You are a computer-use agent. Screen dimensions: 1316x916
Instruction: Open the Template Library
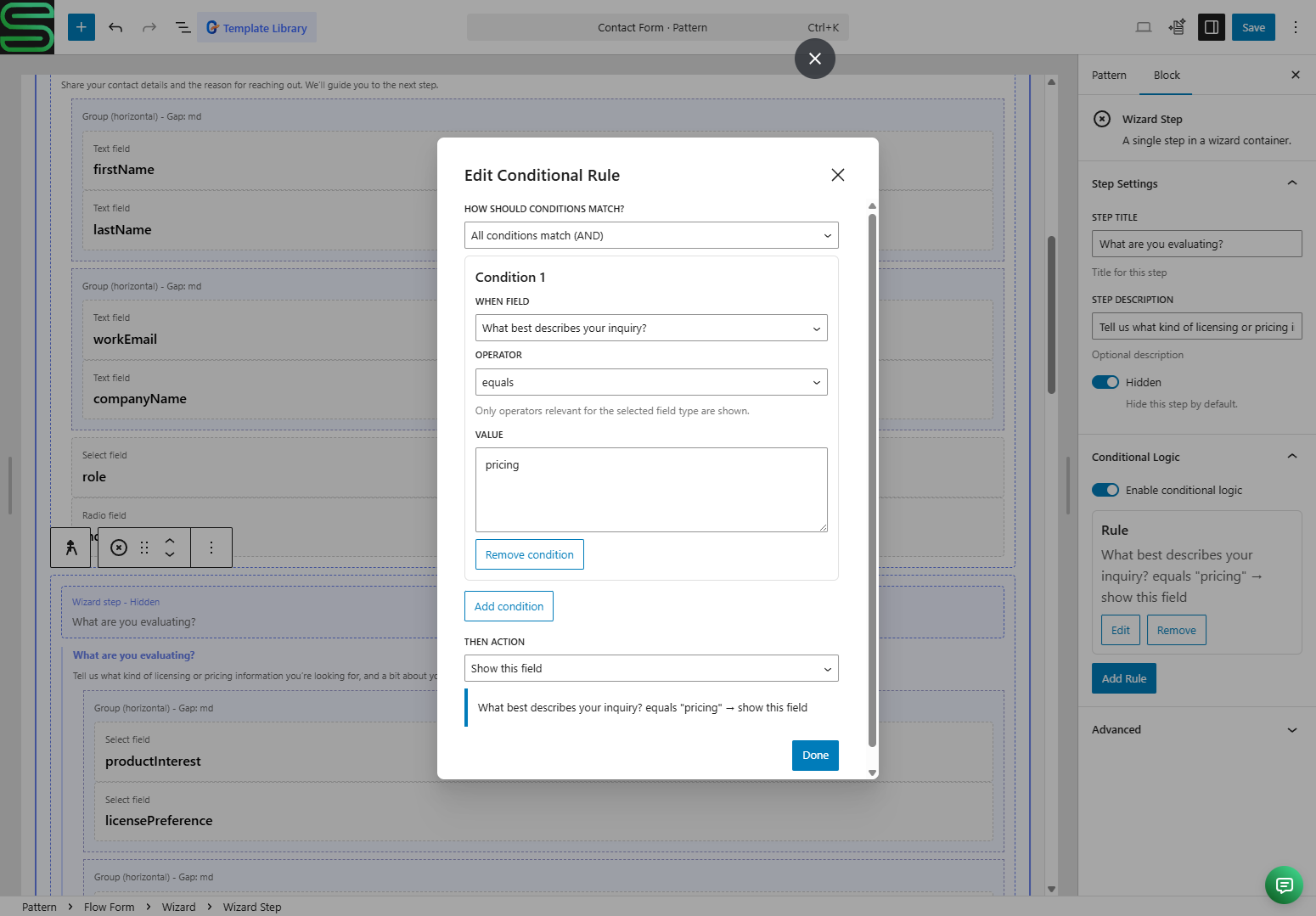pos(257,27)
